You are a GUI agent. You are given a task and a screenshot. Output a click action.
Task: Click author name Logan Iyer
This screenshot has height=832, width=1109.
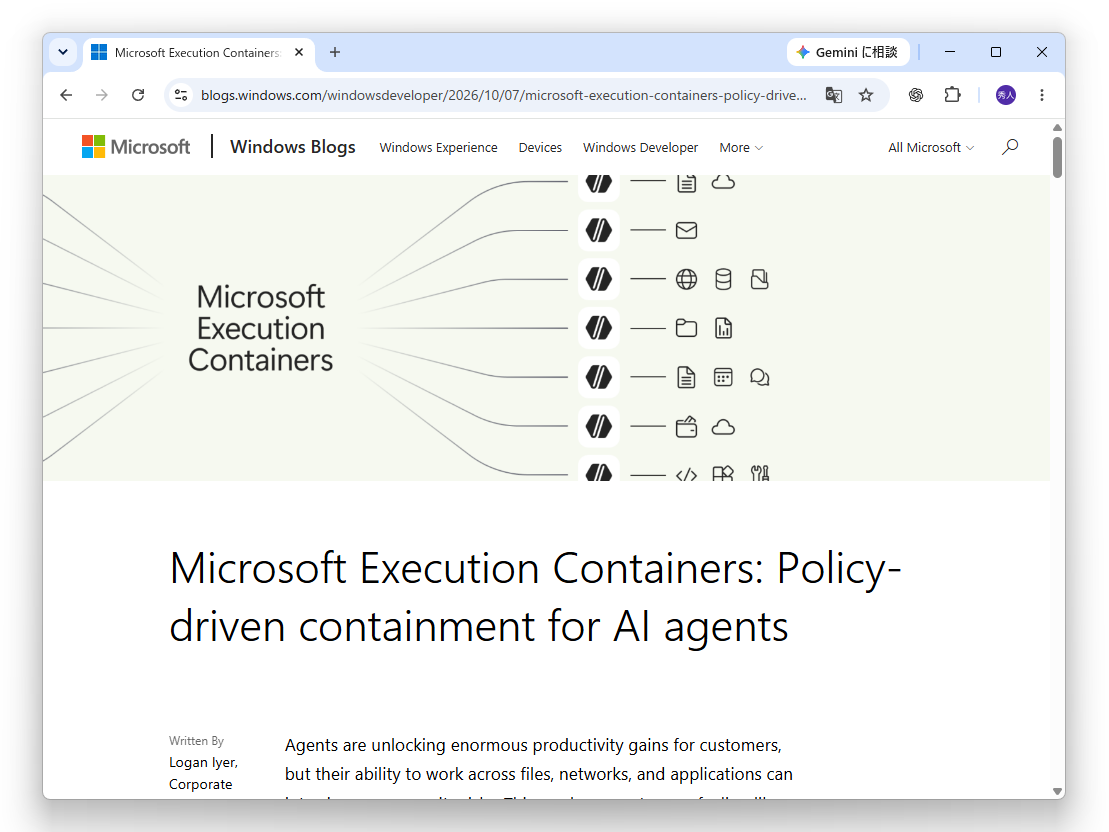click(x=203, y=762)
